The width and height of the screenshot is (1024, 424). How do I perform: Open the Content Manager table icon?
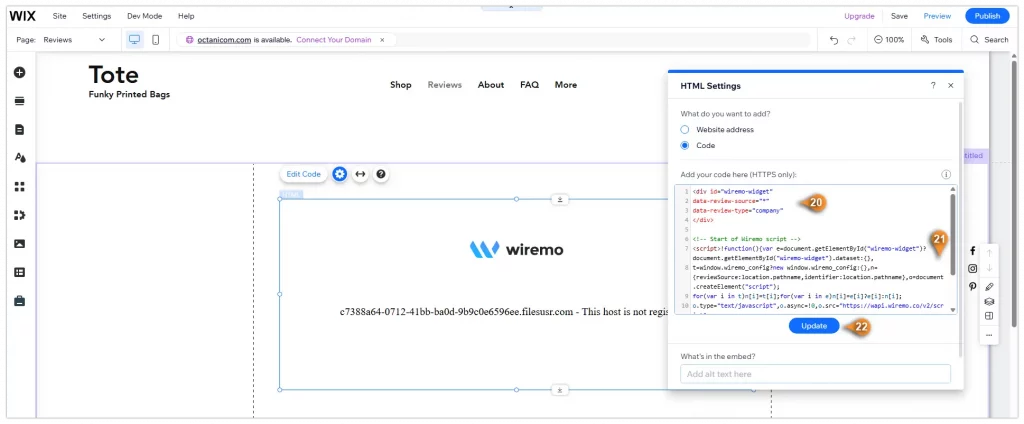20,272
